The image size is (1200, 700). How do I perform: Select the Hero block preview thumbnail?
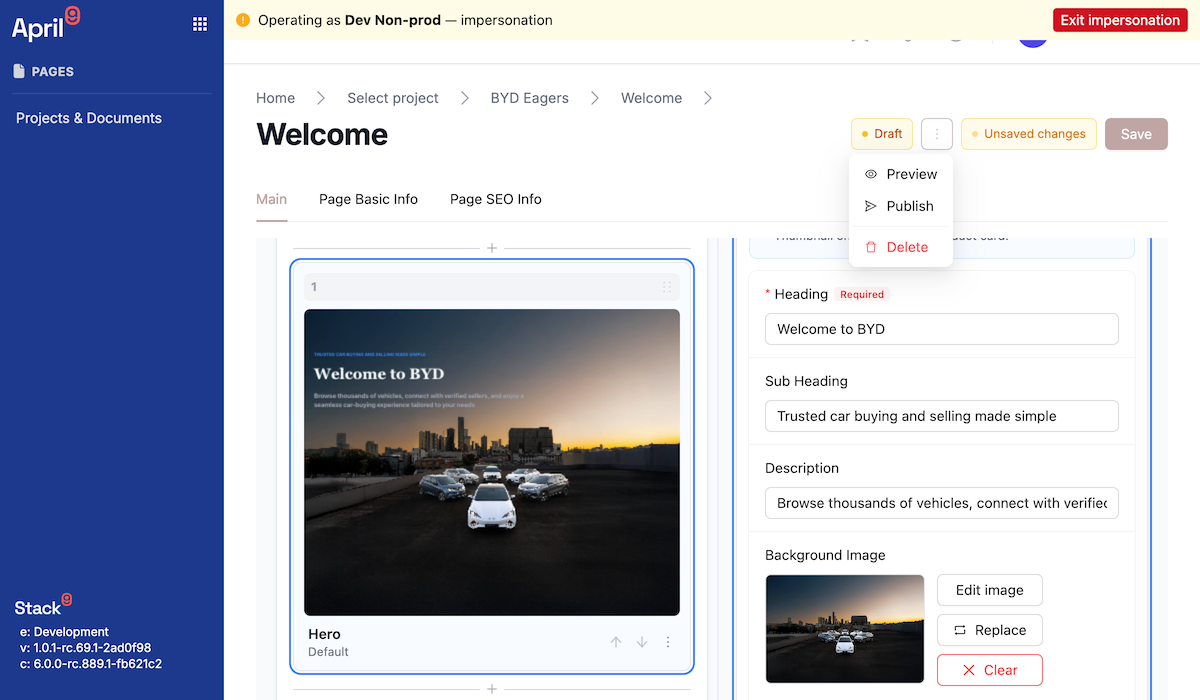pos(492,462)
